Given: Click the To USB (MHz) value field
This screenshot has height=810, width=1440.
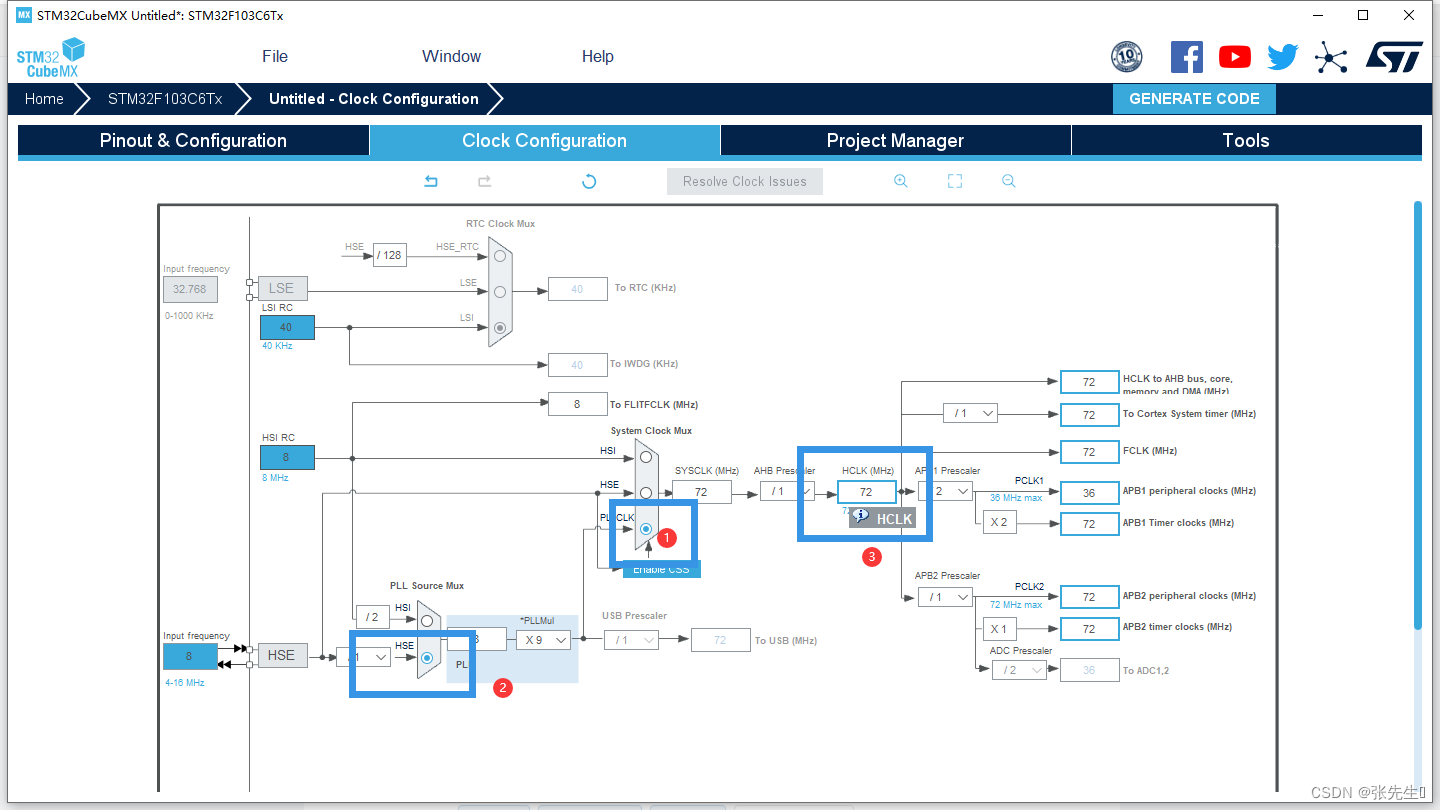Looking at the screenshot, I should point(720,640).
